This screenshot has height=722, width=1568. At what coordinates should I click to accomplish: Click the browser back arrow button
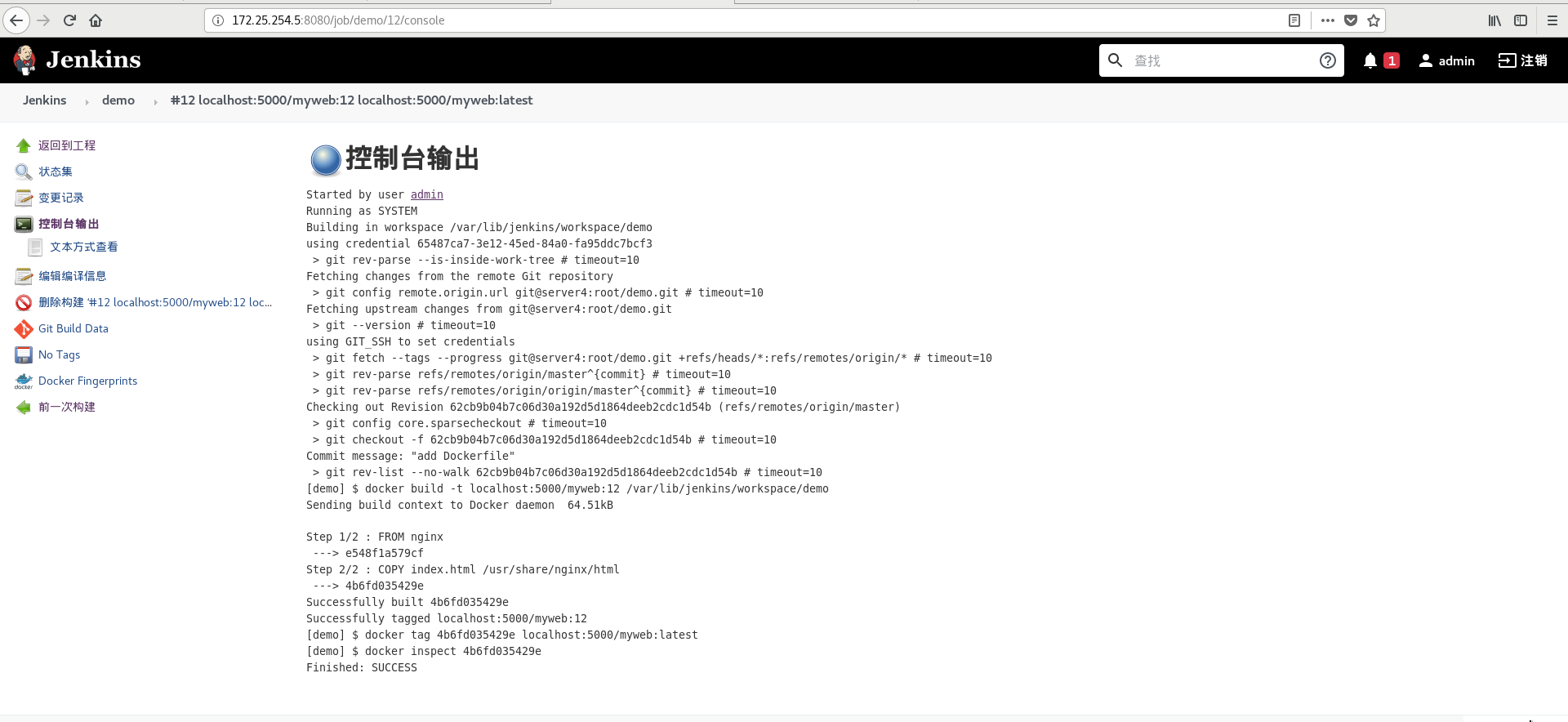tap(16, 20)
